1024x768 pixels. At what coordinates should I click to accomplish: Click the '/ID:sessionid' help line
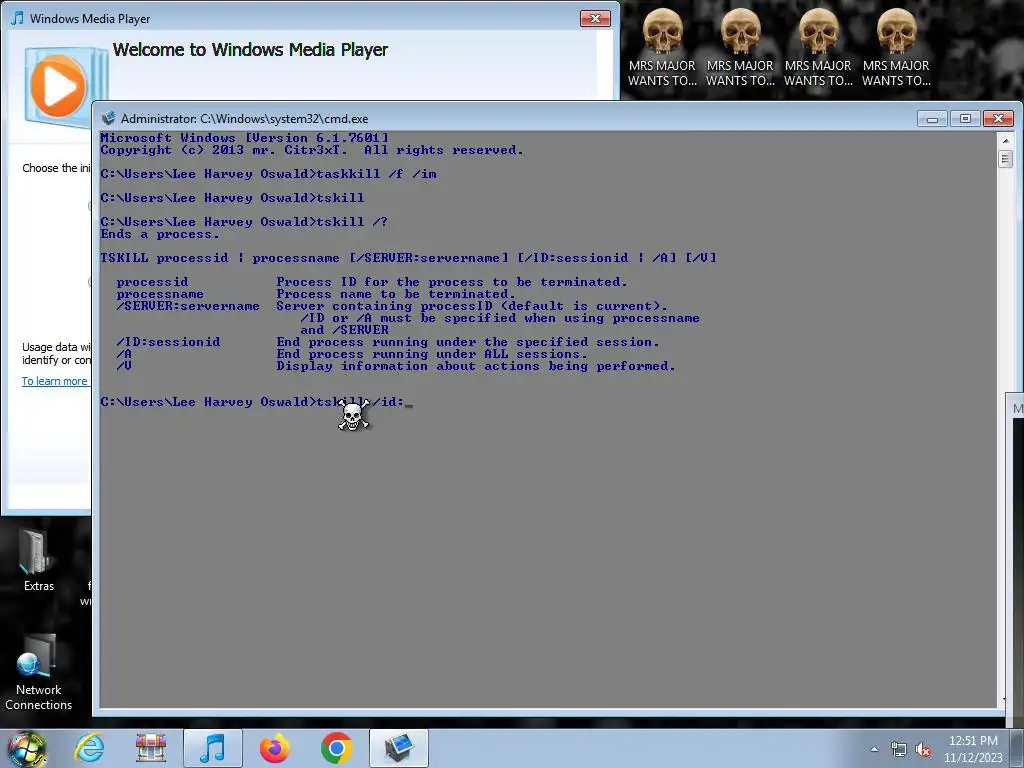(x=388, y=342)
